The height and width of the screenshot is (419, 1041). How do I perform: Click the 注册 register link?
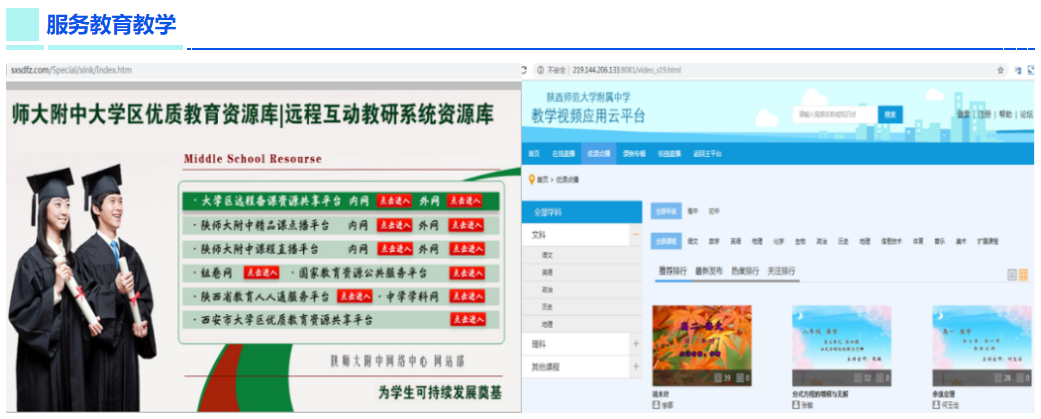point(984,114)
